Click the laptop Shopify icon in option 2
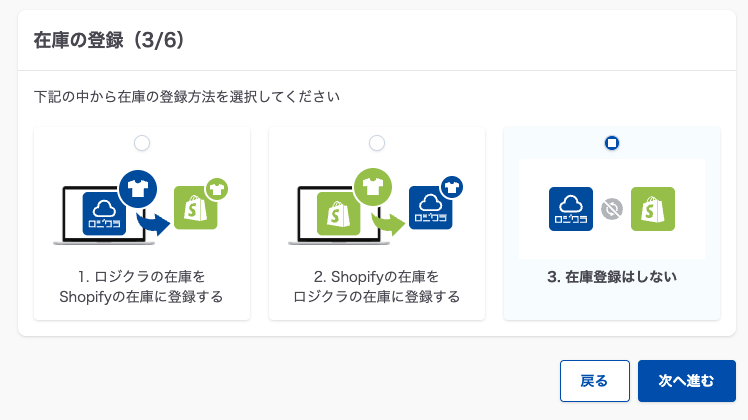The width and height of the screenshot is (748, 420). pos(338,213)
